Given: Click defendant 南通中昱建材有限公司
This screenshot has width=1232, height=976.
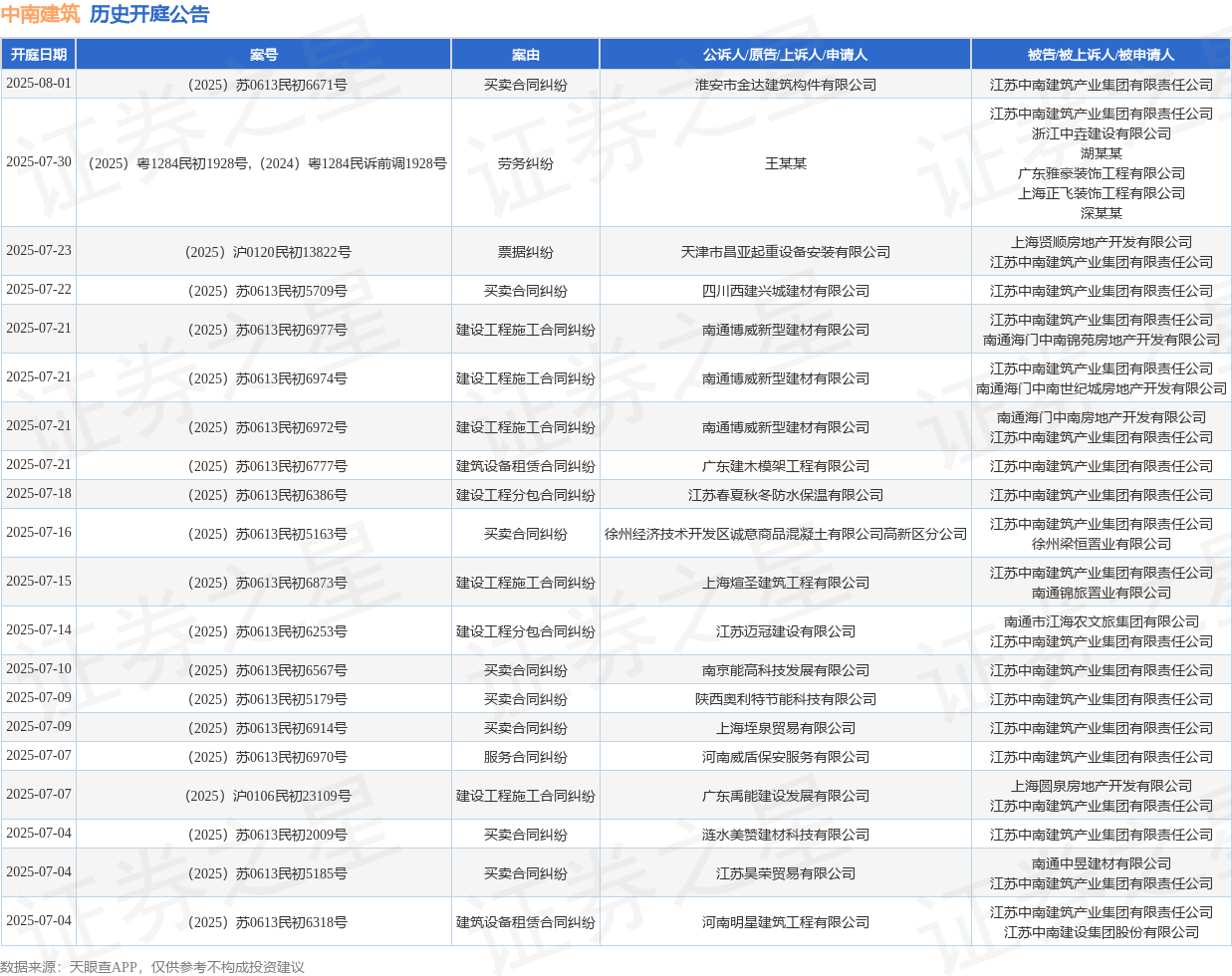Looking at the screenshot, I should 1102,863.
